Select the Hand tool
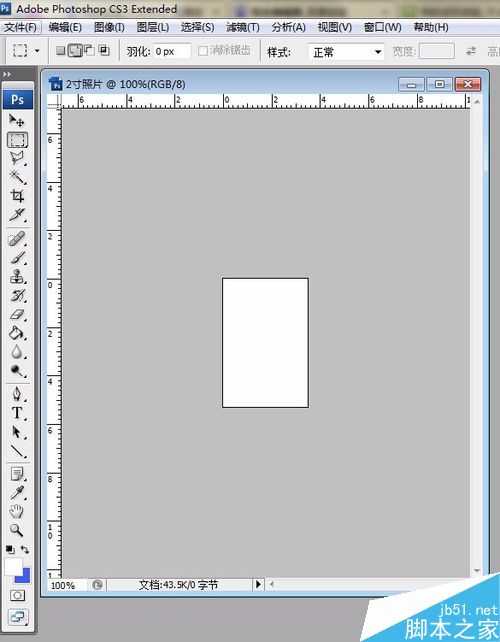 tap(17, 511)
